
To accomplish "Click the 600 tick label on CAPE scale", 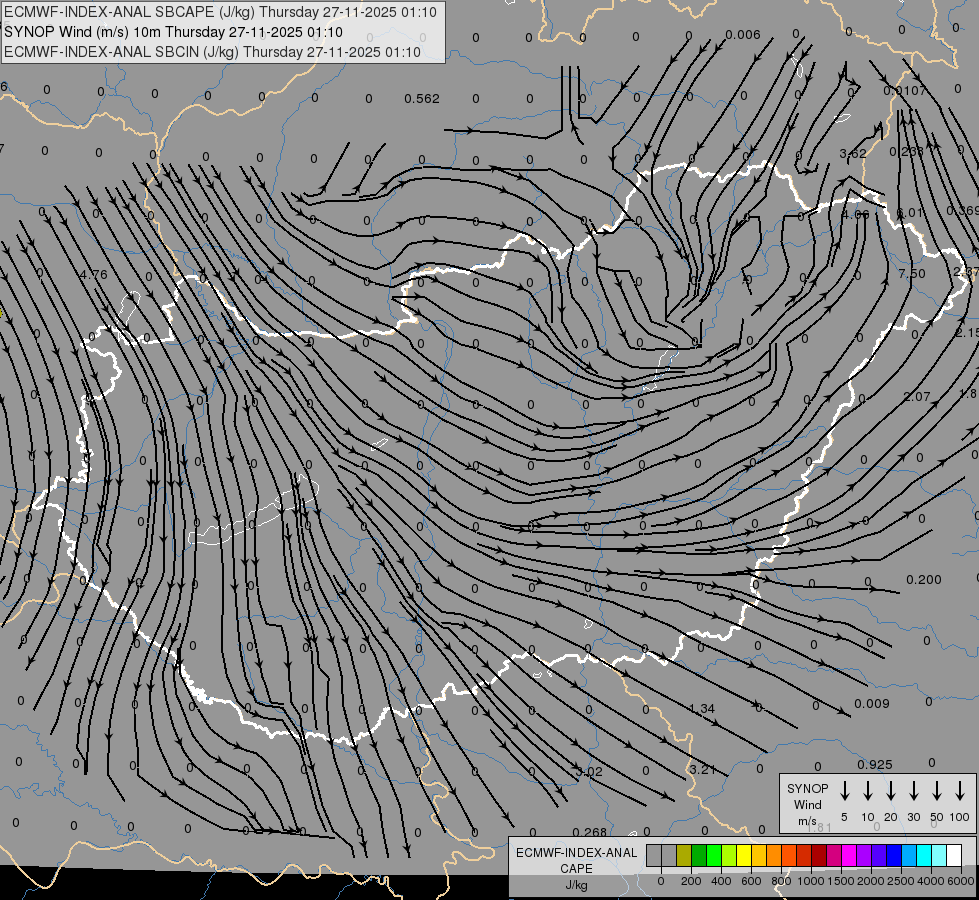I will (751, 881).
